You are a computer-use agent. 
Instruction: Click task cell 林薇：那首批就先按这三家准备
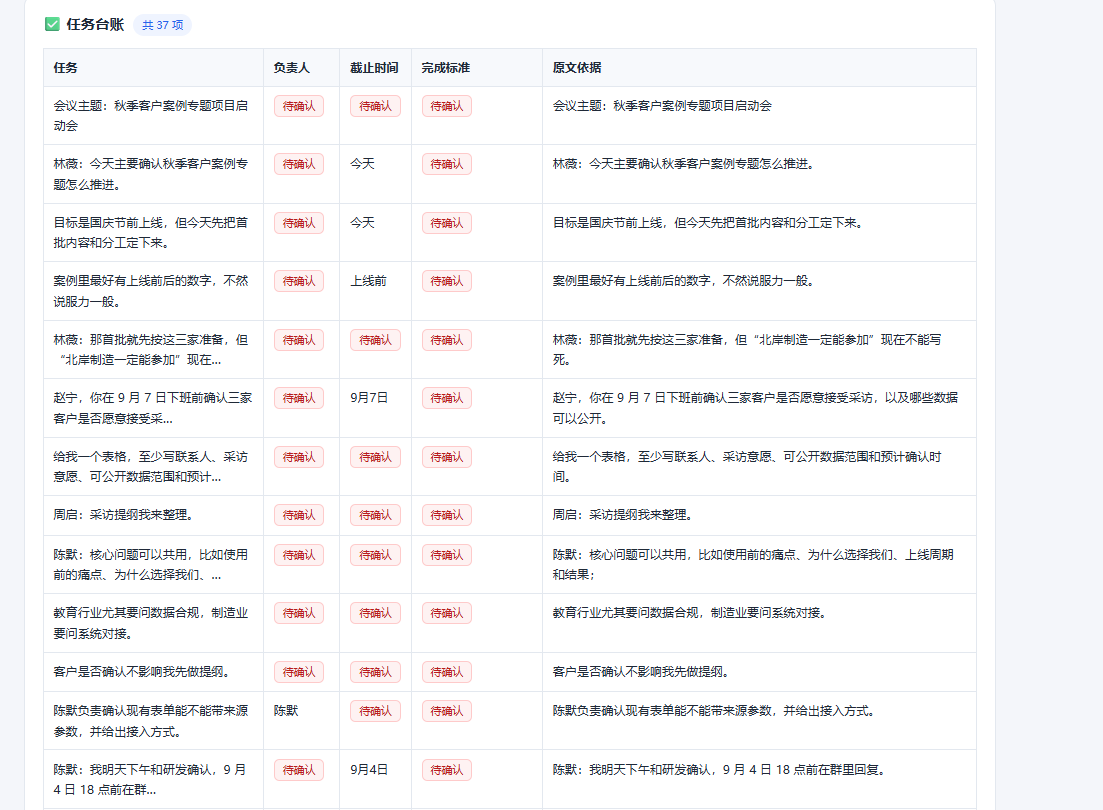[151, 350]
